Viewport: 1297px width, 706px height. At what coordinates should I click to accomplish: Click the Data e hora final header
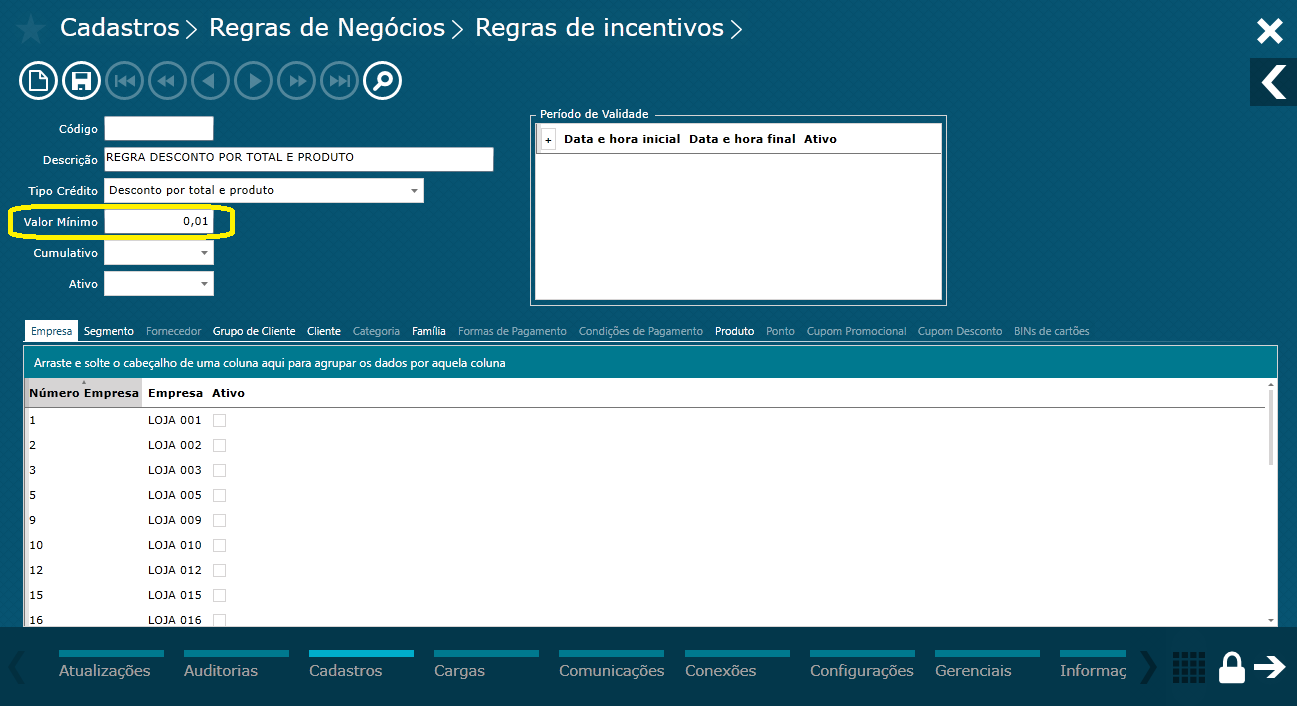pyautogui.click(x=742, y=139)
